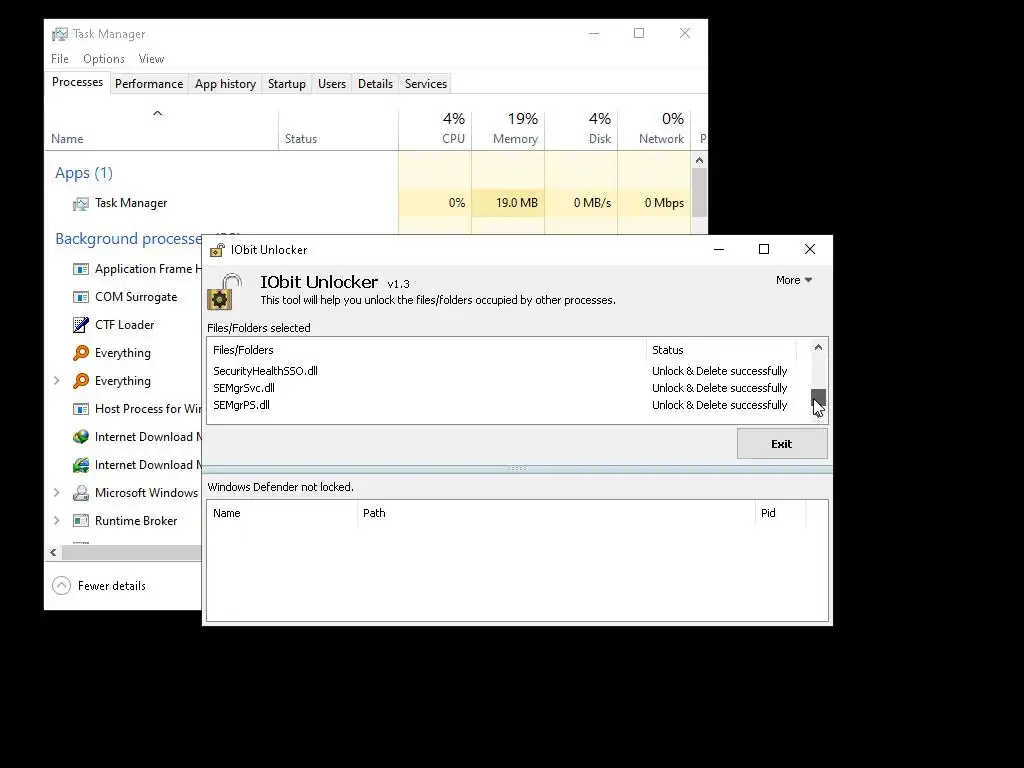Click the Task Manager app row icon
The height and width of the screenshot is (768, 1024).
(x=81, y=204)
